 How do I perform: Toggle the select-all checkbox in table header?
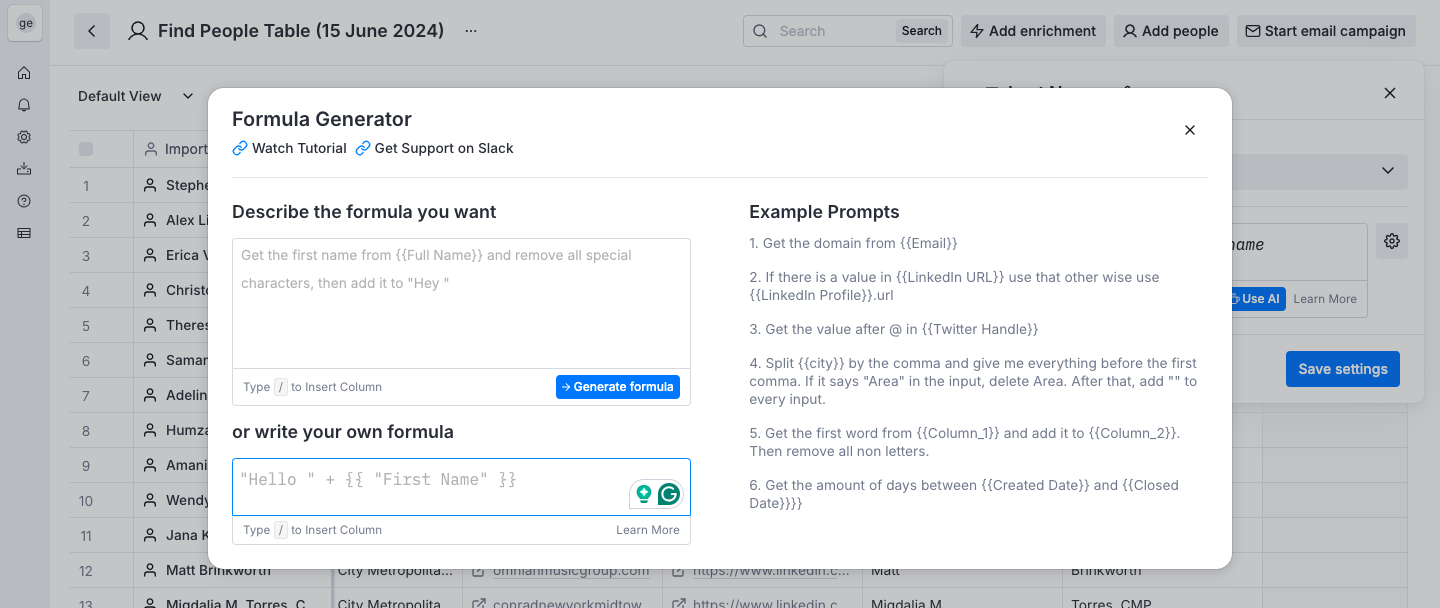point(86,149)
